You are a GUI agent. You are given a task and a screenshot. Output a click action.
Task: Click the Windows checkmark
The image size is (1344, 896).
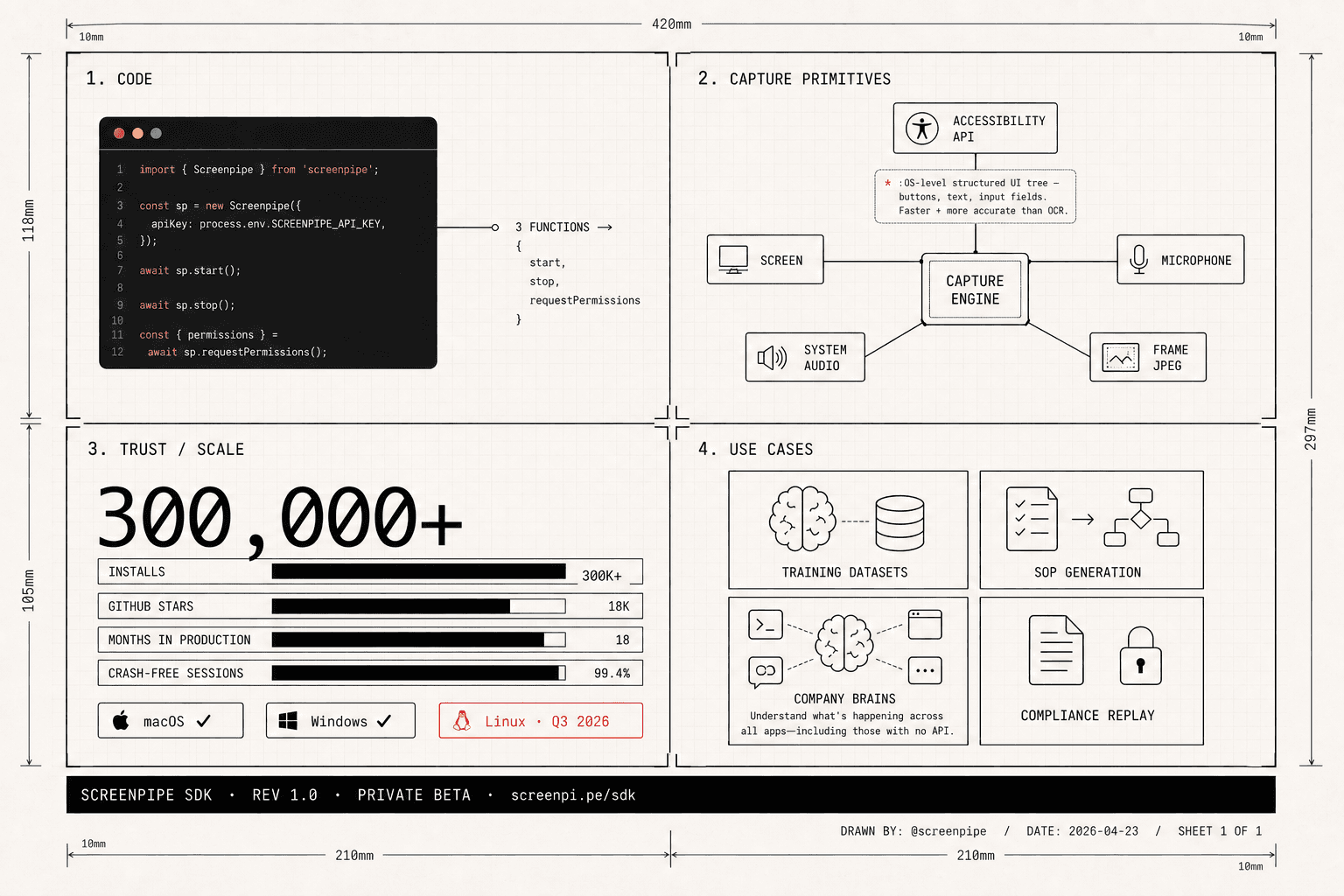(384, 721)
